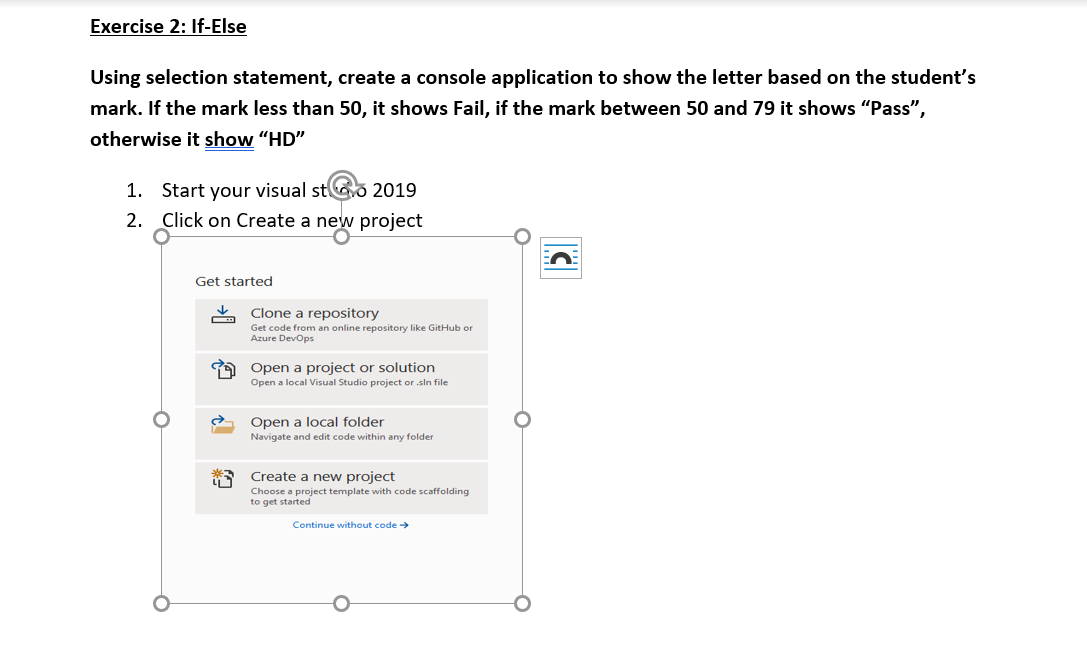Click the left-side resize handle of the image
This screenshot has height=669, width=1087.
tap(162, 419)
